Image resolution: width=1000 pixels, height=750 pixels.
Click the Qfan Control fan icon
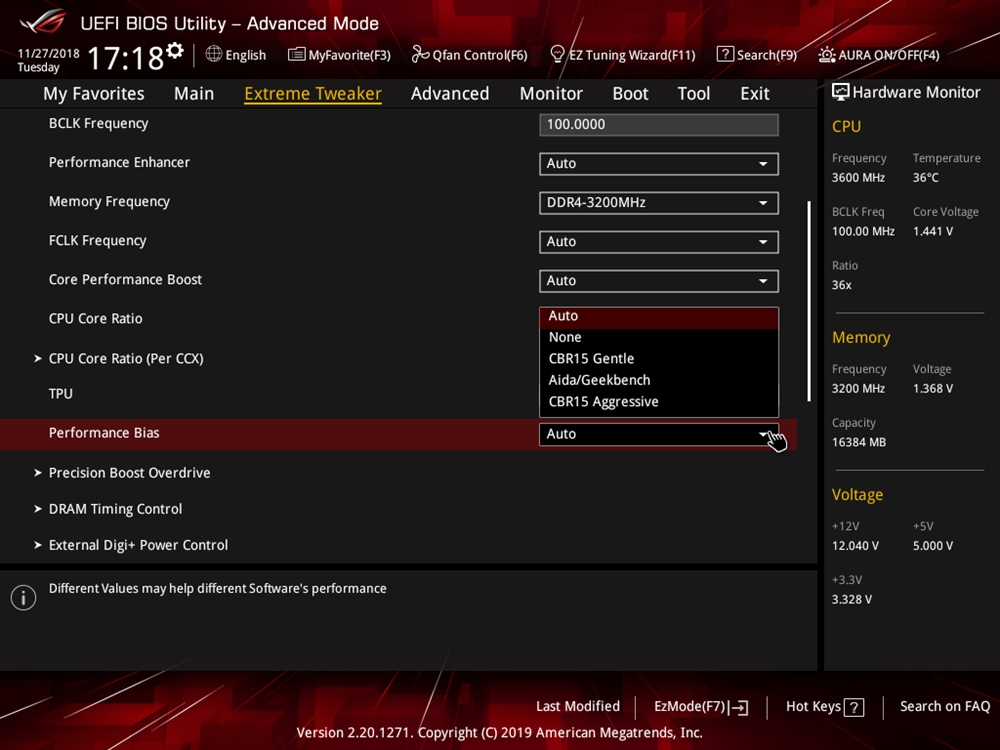[420, 54]
